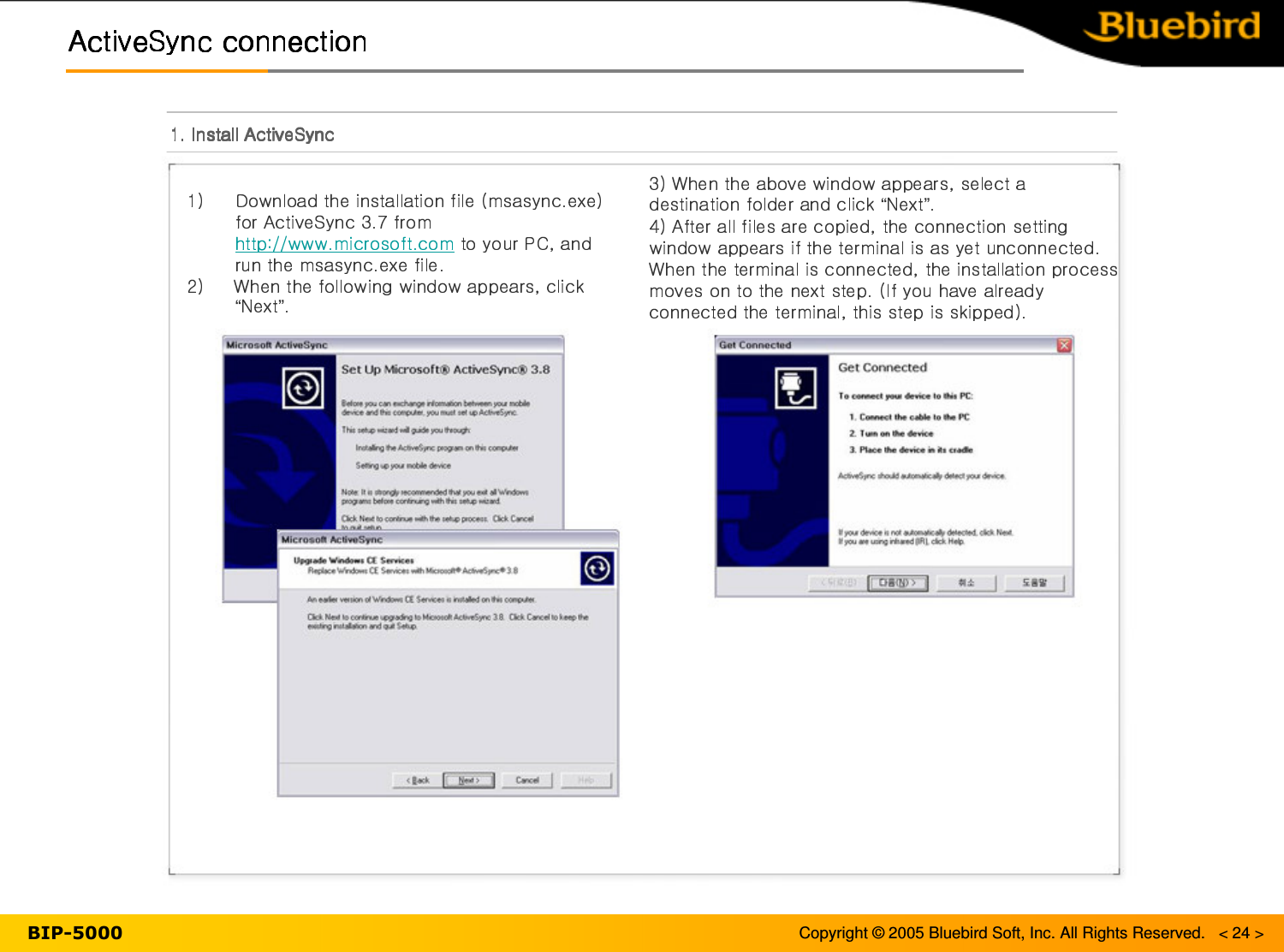Click the 'BIP-5000' footer label
This screenshot has height=952, width=1284.
(x=75, y=933)
